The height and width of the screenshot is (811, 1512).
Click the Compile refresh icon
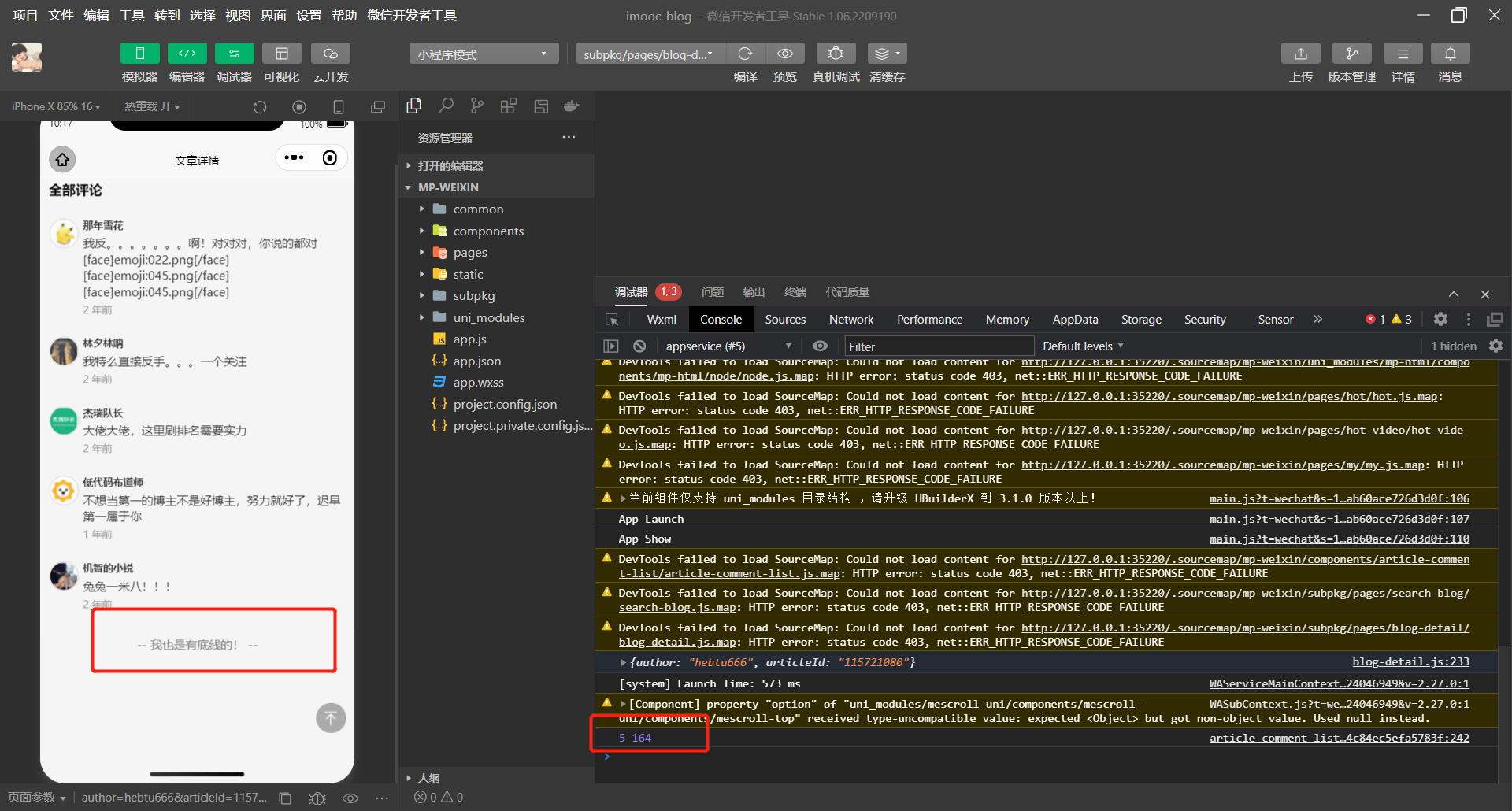(x=745, y=54)
